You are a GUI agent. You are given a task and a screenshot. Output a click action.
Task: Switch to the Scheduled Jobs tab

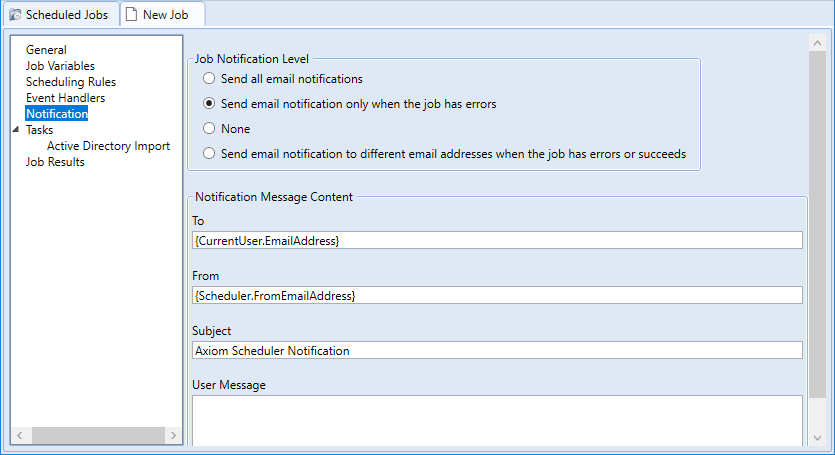tap(66, 15)
